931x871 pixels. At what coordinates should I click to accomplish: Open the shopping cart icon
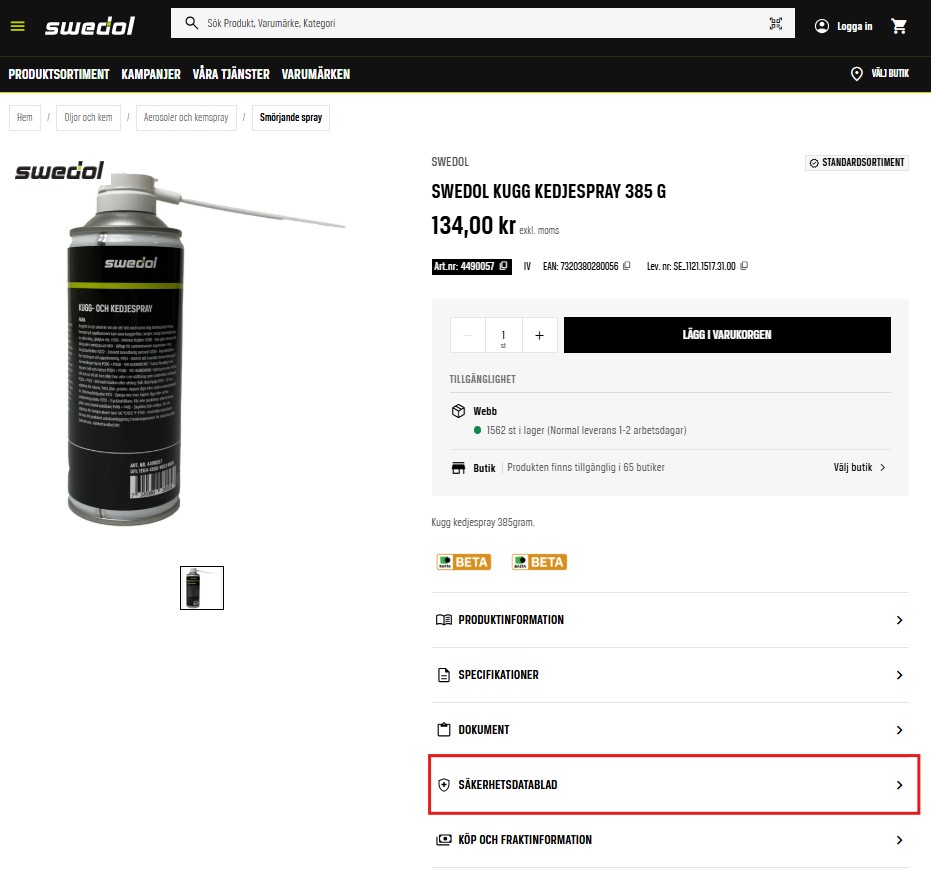[x=899, y=26]
